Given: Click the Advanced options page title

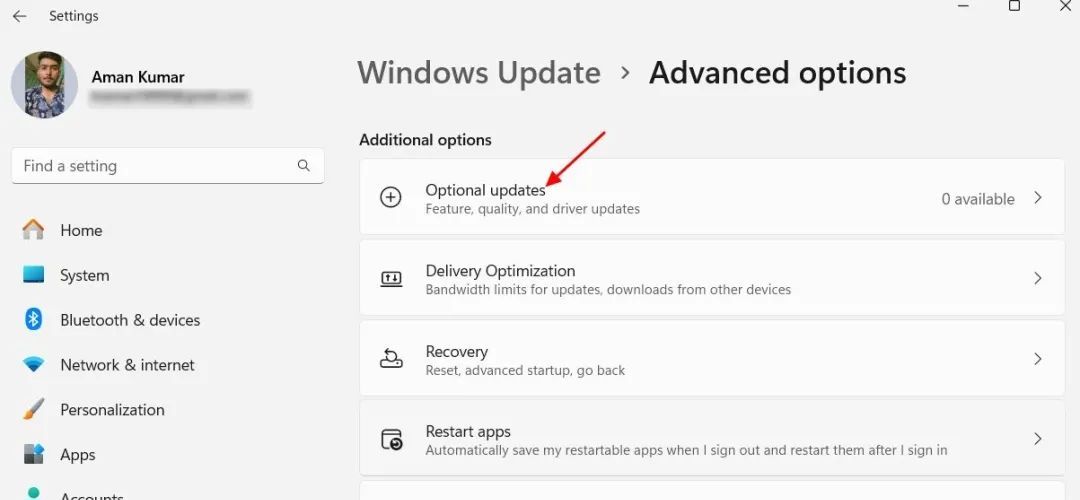Looking at the screenshot, I should point(778,73).
